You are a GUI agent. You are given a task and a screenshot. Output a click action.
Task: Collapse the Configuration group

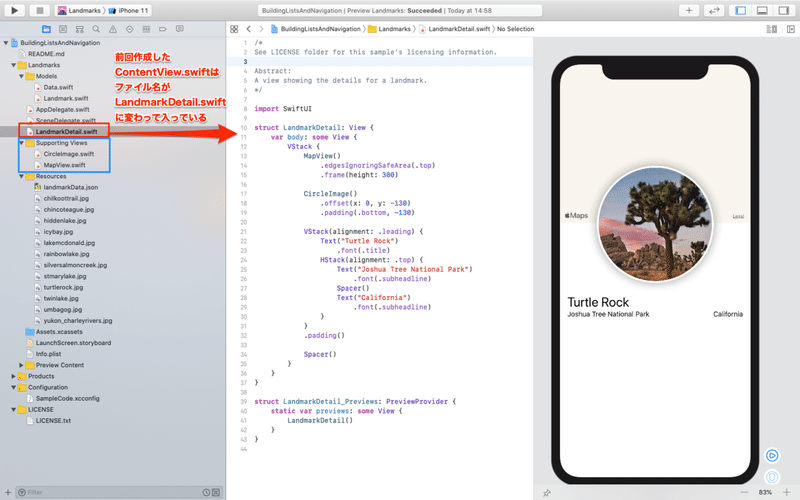click(x=14, y=387)
